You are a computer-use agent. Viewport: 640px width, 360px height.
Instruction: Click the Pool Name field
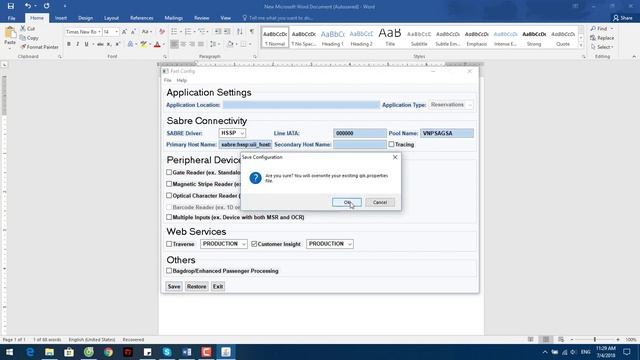[x=447, y=133]
